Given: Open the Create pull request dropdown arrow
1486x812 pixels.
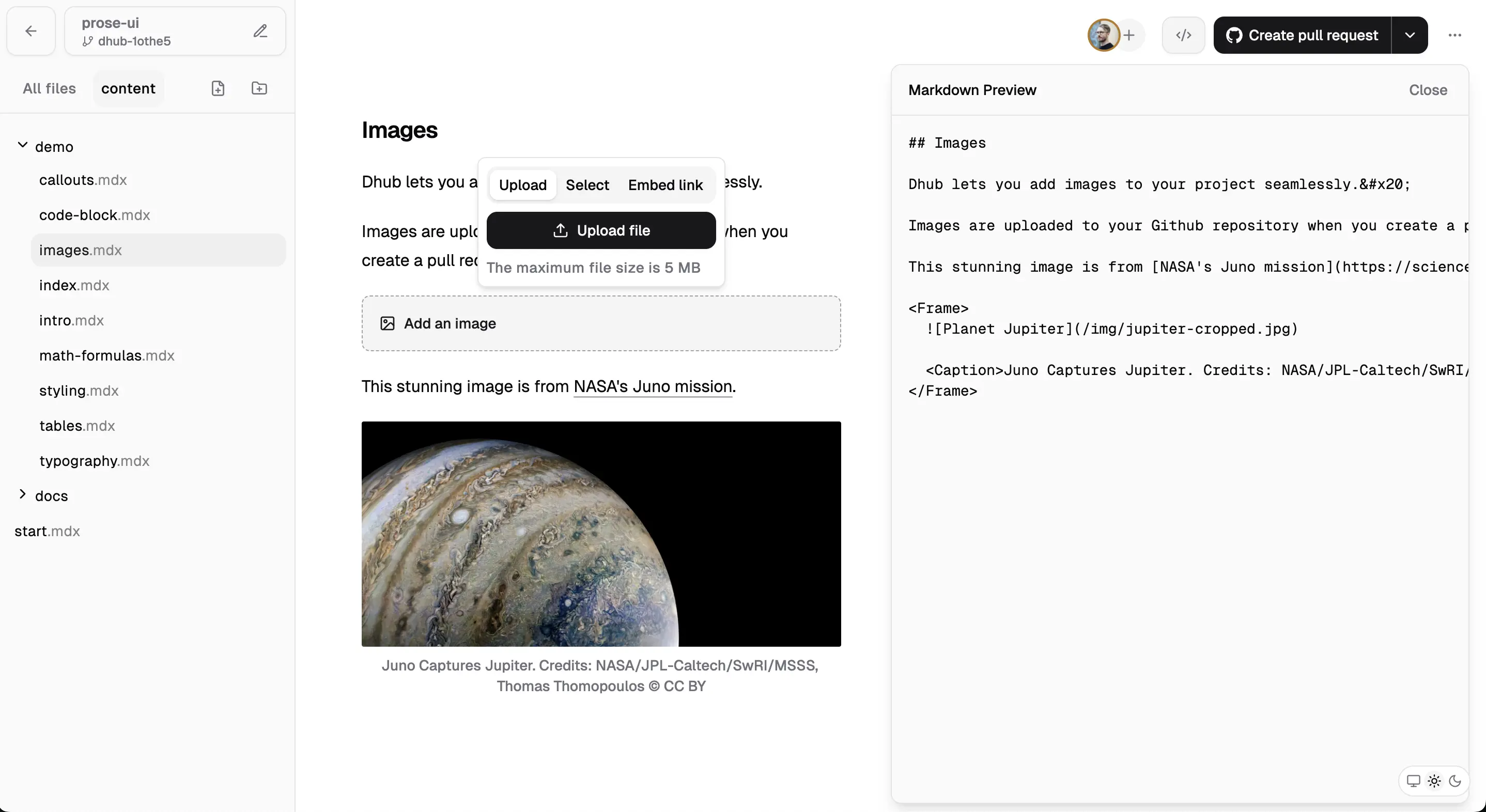Looking at the screenshot, I should click(1411, 35).
